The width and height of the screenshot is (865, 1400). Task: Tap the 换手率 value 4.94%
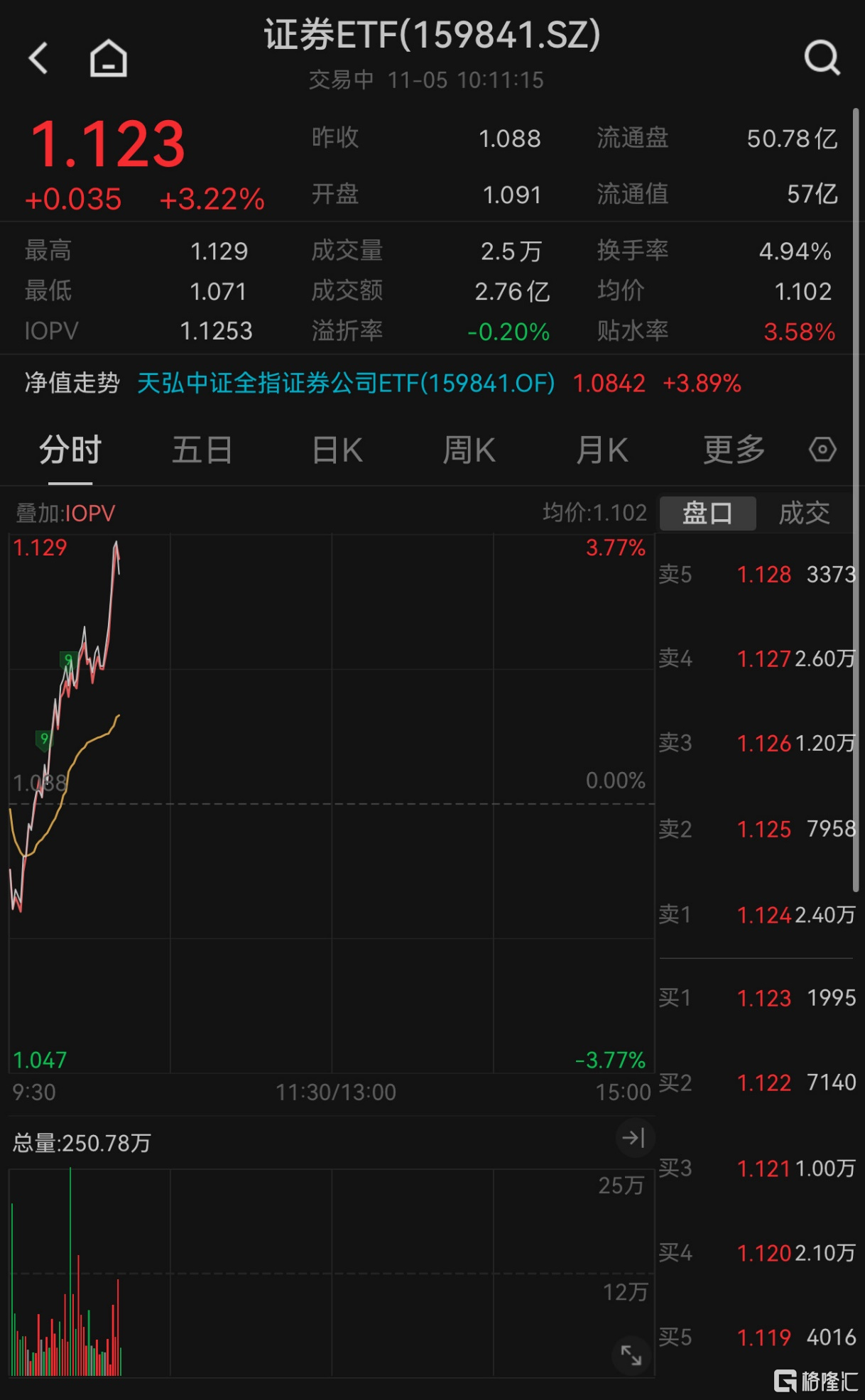pyautogui.click(x=795, y=251)
